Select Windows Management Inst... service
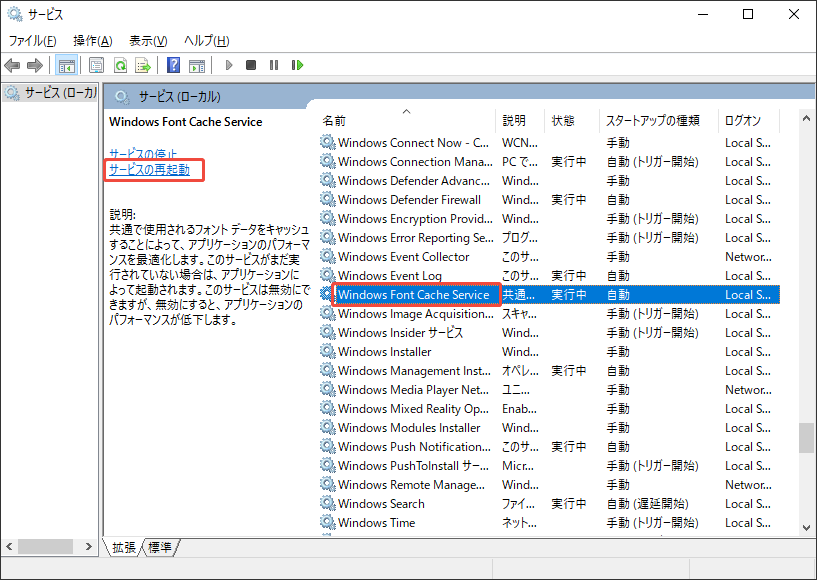Image resolution: width=817 pixels, height=580 pixels. [x=414, y=371]
